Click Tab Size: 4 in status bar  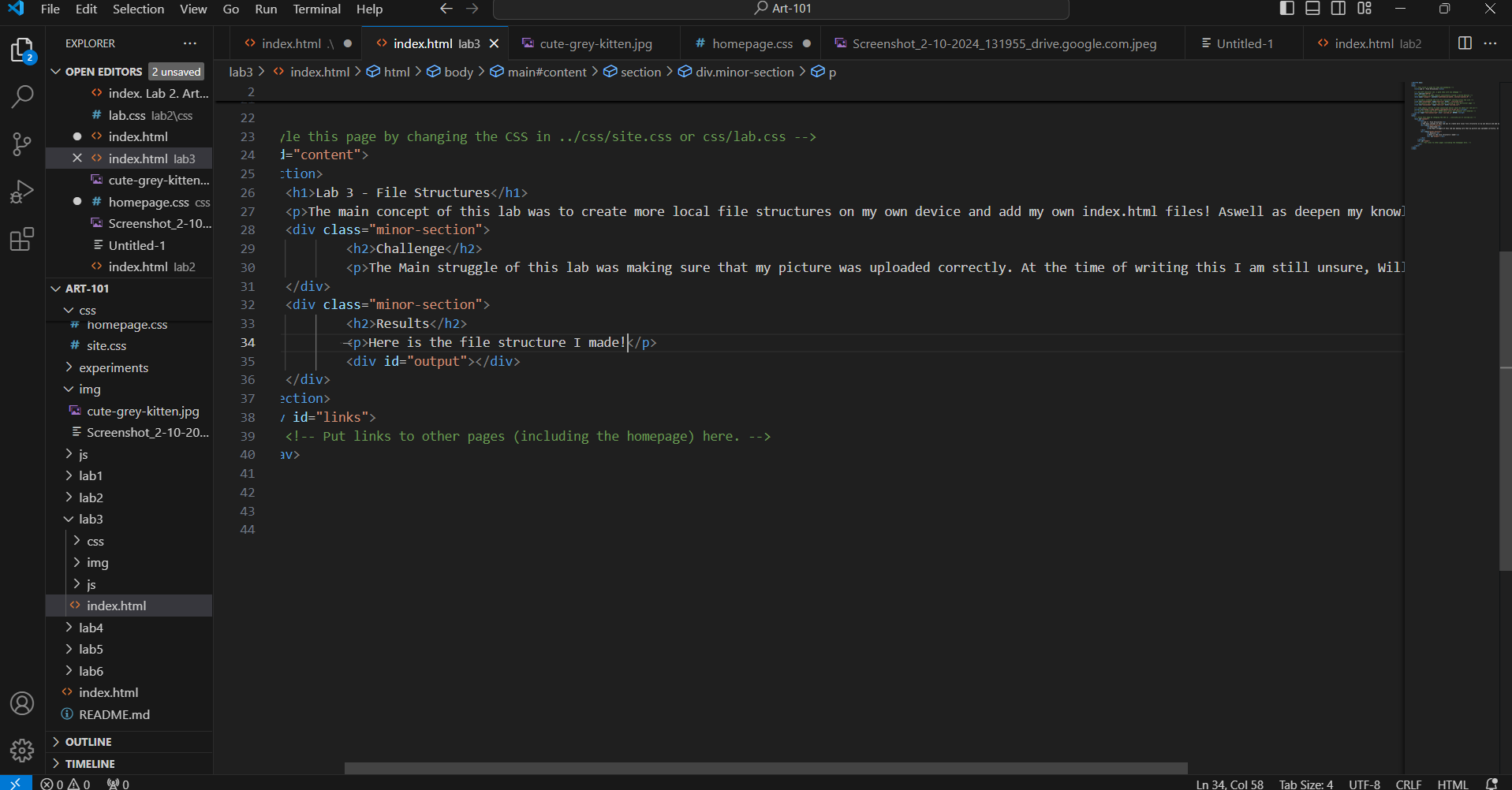click(x=1305, y=784)
